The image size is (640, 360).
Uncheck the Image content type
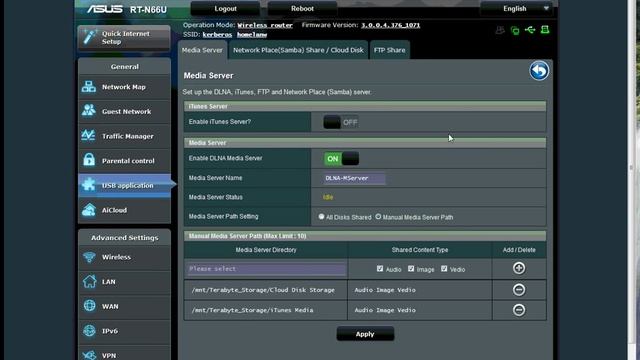(411, 269)
